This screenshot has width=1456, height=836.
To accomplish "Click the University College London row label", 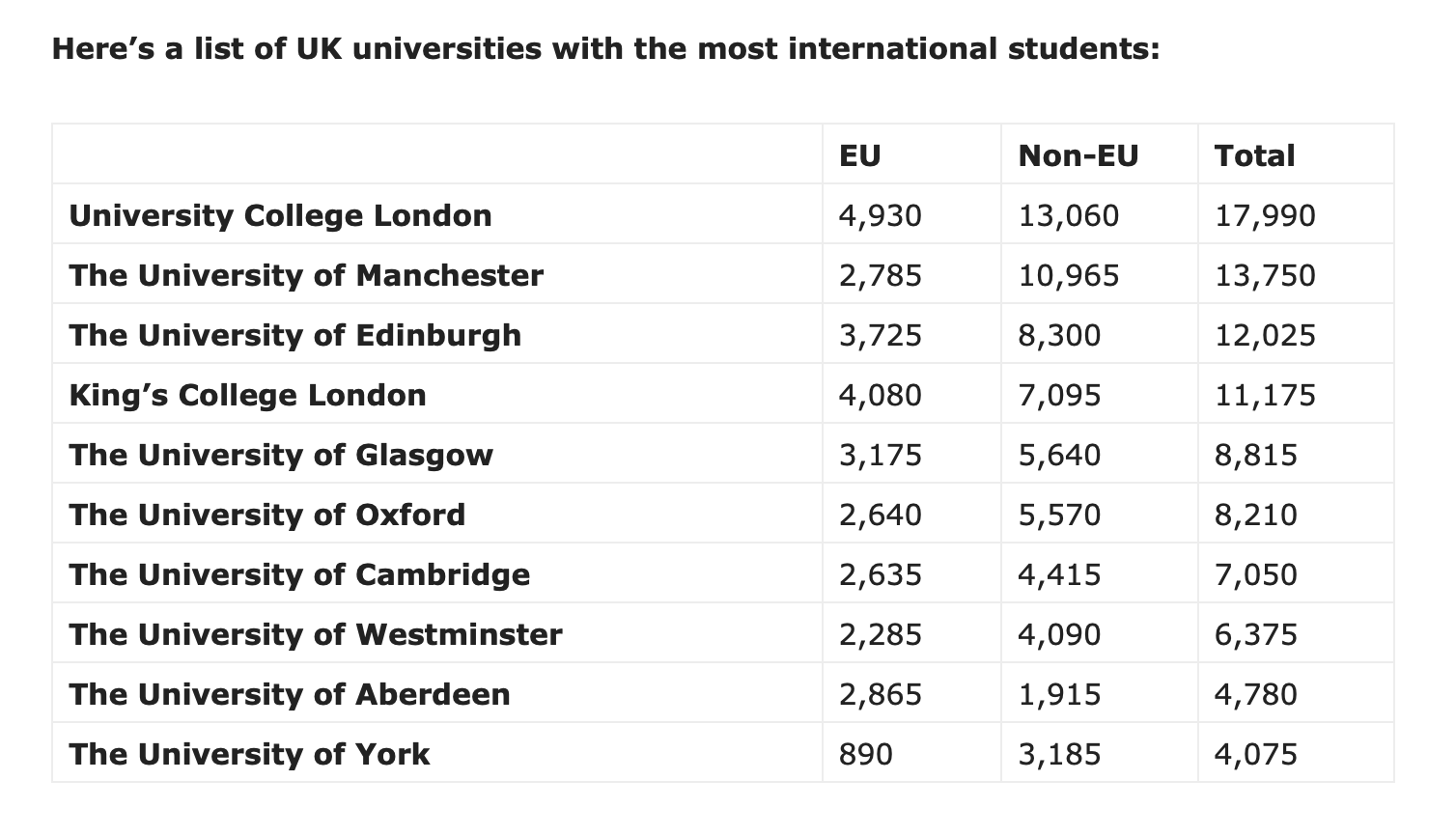I will tap(280, 215).
